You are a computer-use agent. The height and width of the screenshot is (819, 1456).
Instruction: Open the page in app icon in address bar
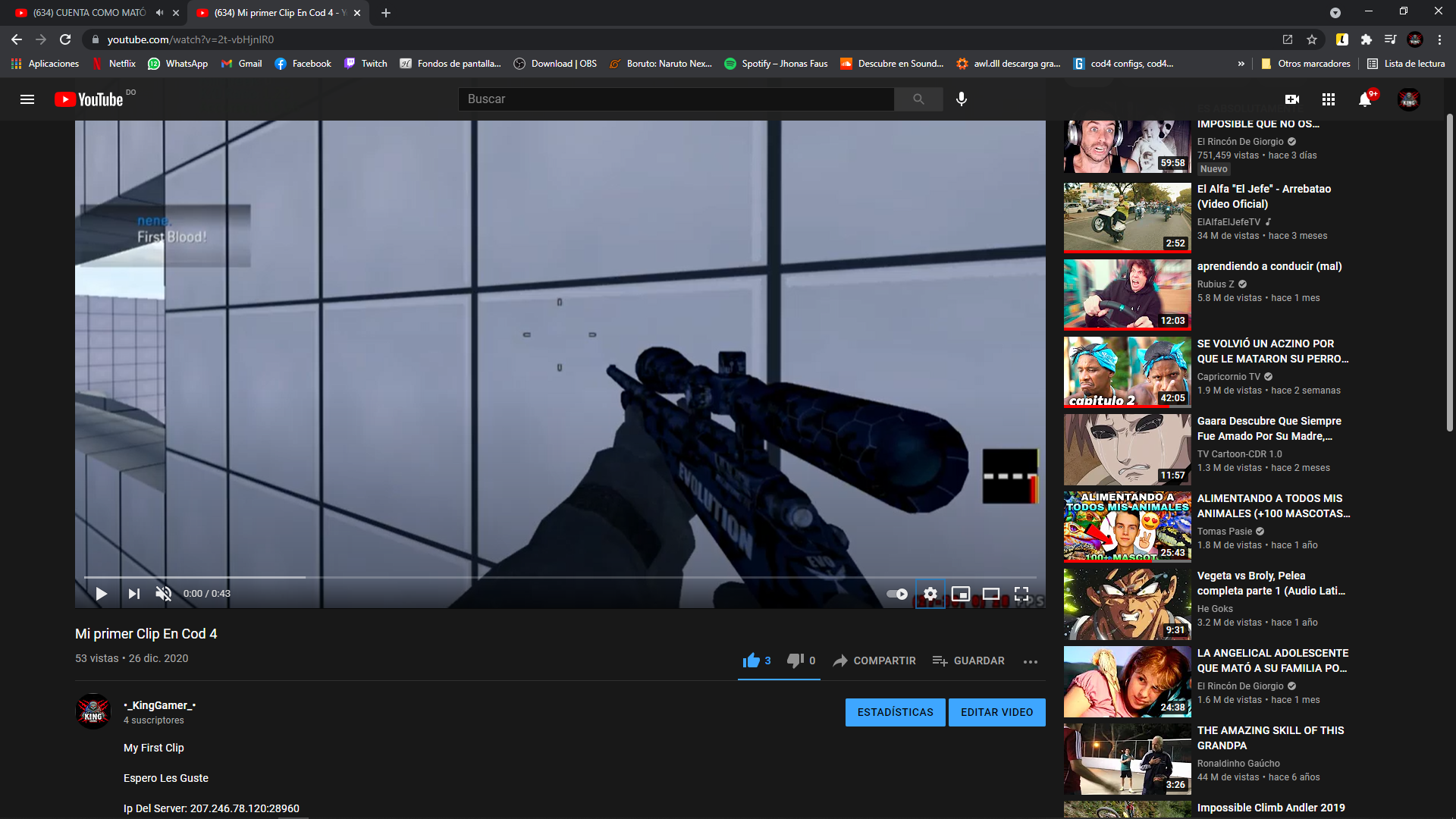coord(1288,39)
